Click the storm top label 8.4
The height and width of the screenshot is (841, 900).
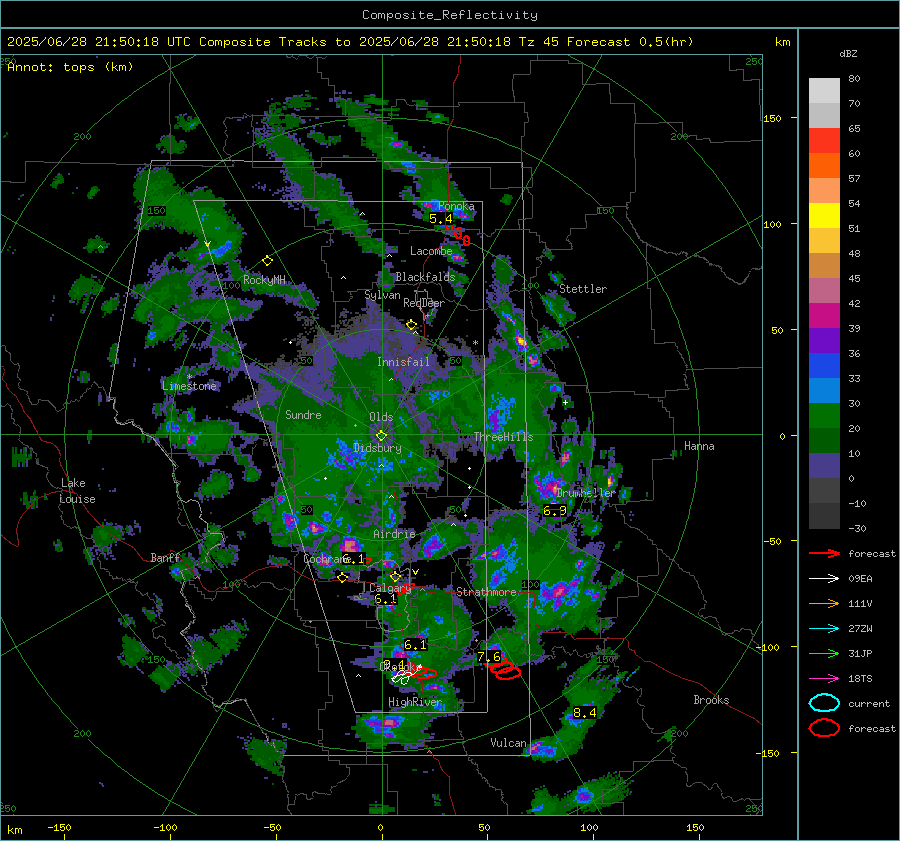click(584, 712)
